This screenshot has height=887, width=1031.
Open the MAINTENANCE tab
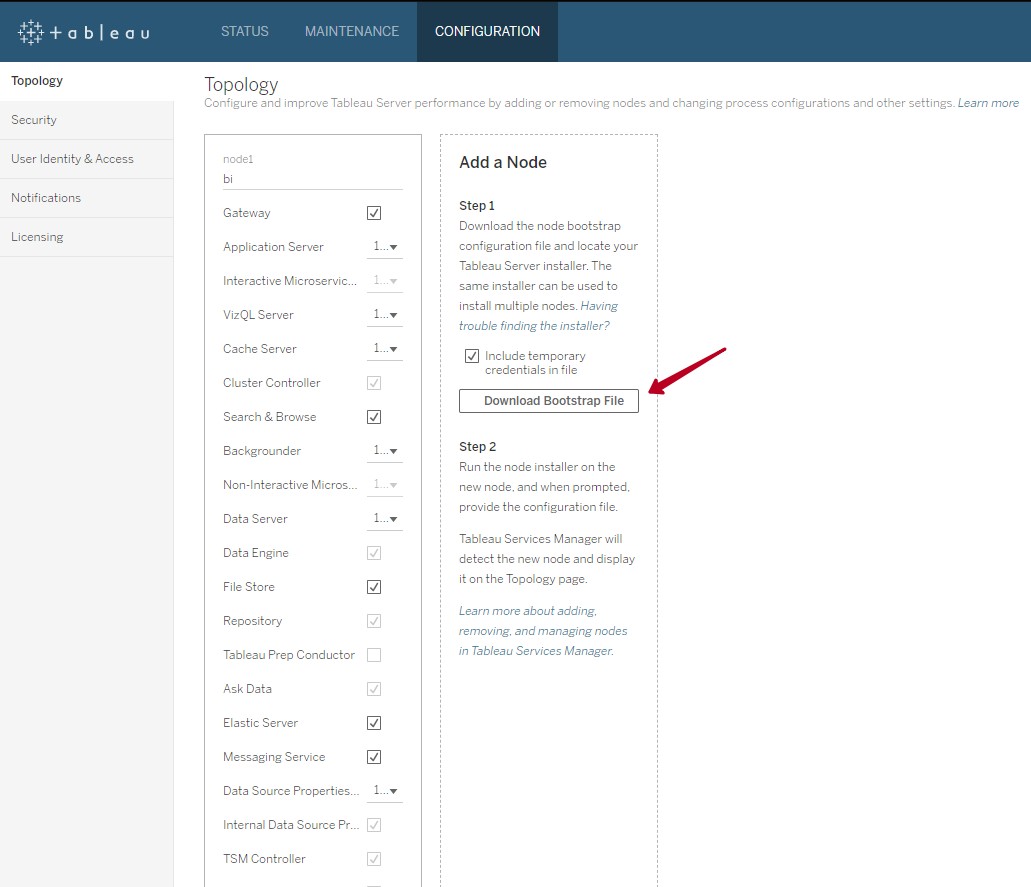(x=352, y=31)
